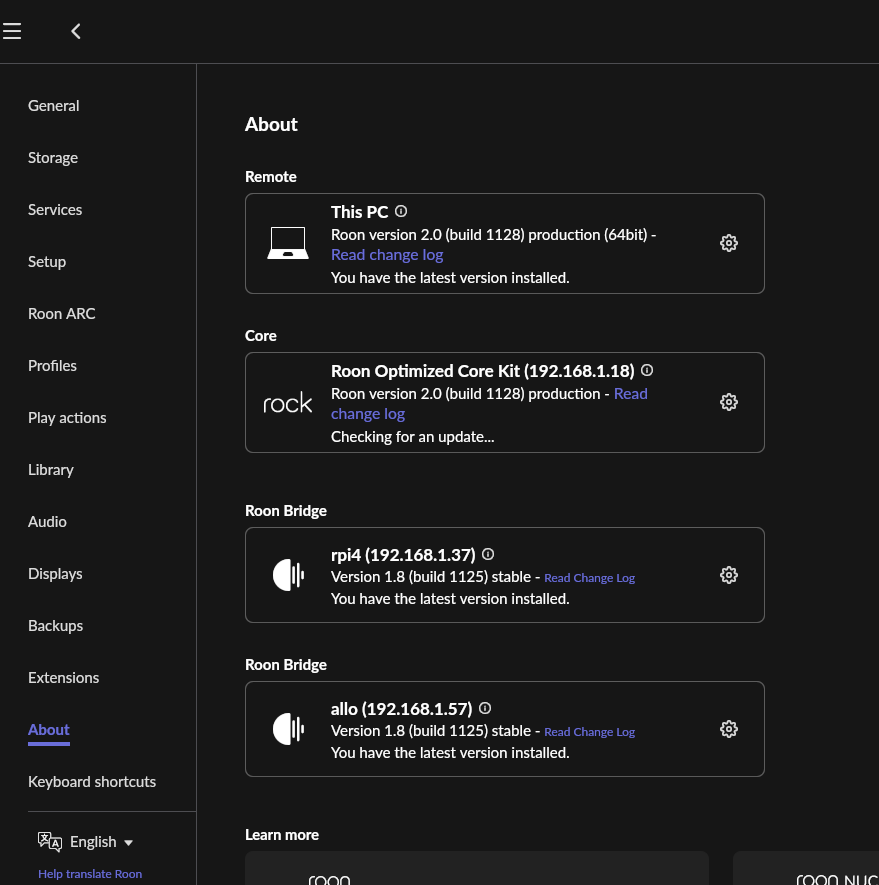Open Play actions settings tab
879x885 pixels.
coord(67,418)
